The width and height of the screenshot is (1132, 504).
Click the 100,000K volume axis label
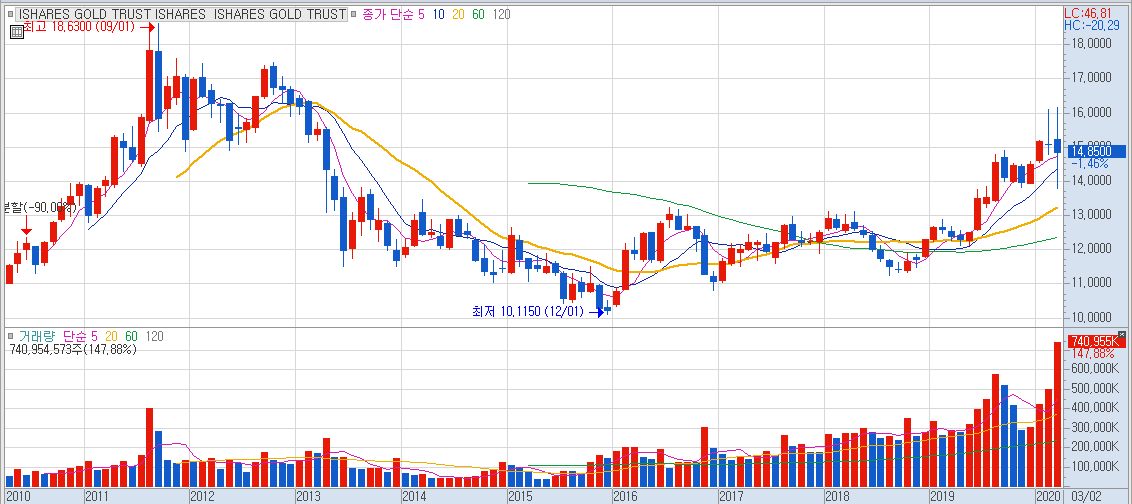(x=1095, y=466)
